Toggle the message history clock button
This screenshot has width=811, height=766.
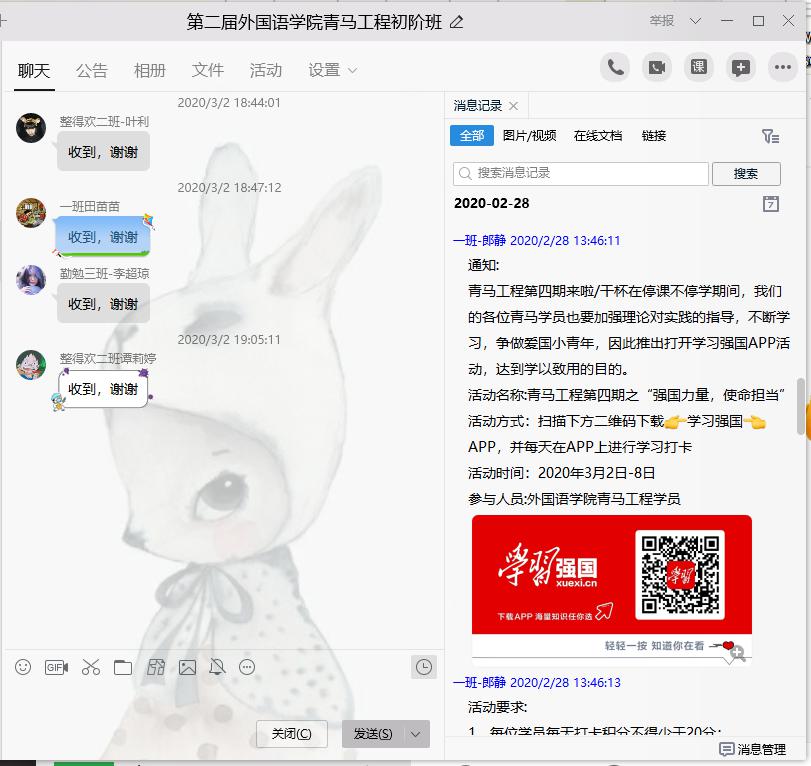[x=424, y=667]
